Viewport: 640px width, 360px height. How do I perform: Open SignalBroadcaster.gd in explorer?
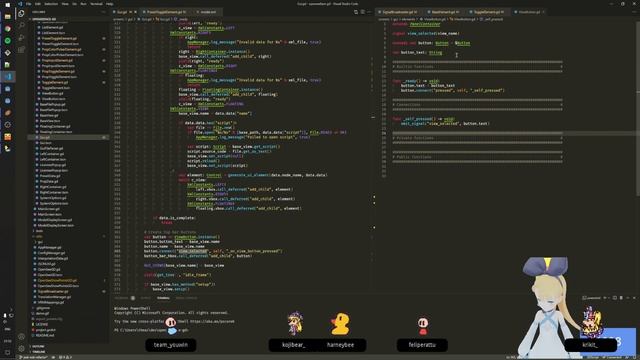pos(53,291)
